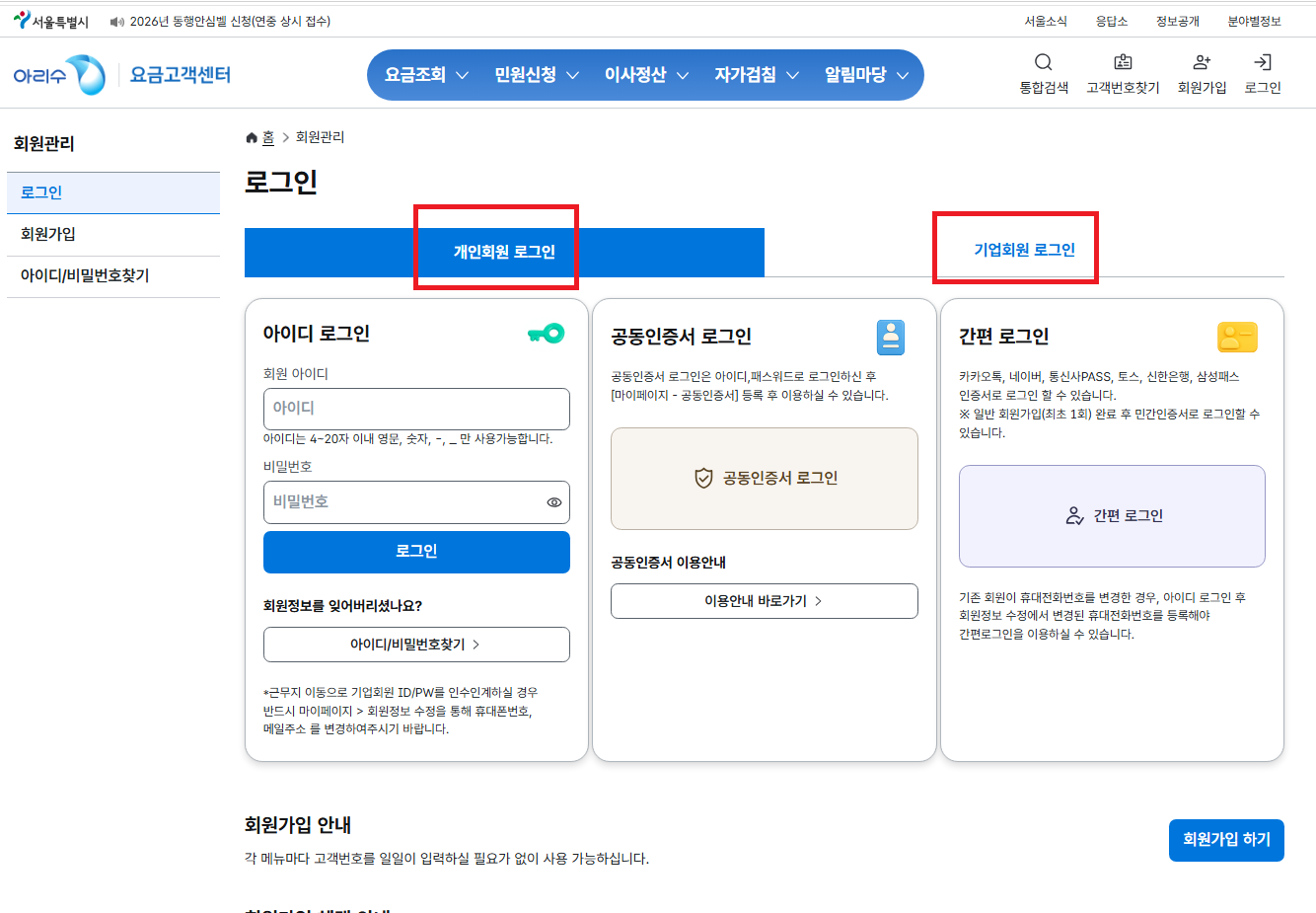Click the 회원가입 person-plus icon in header

[1202, 62]
